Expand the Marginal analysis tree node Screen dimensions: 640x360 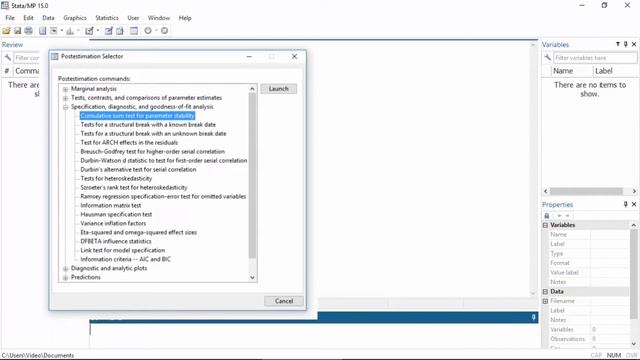(65, 89)
